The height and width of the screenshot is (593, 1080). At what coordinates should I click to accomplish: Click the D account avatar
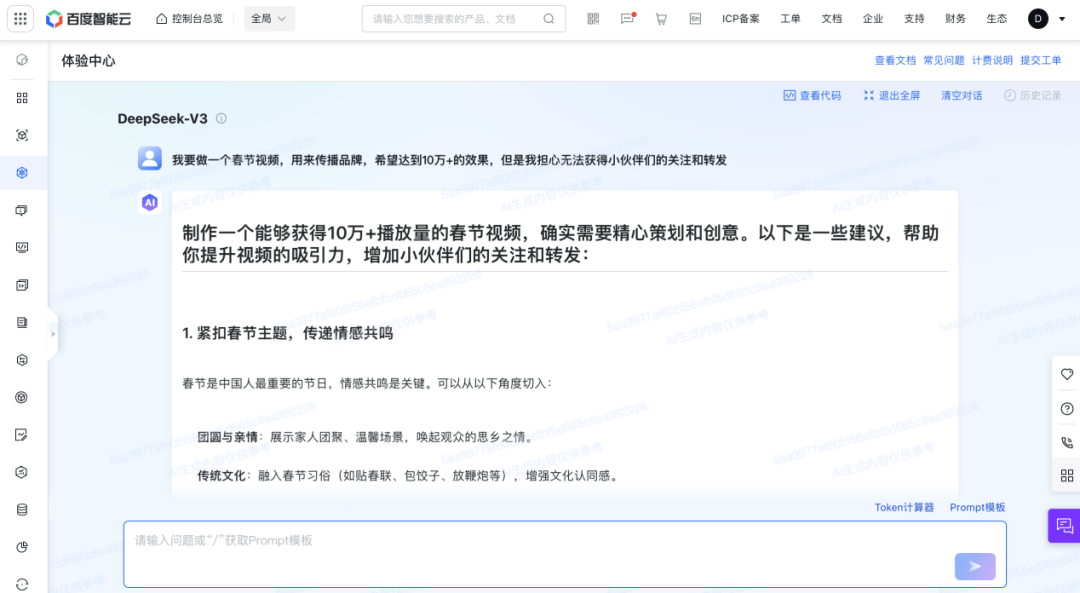[1038, 19]
